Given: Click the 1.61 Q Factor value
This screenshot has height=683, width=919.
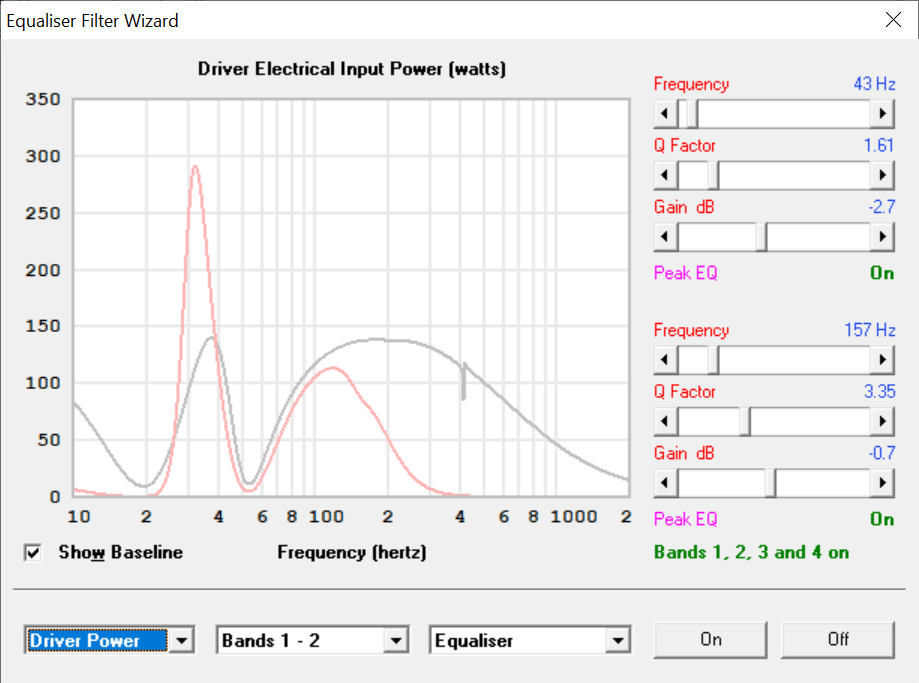Looking at the screenshot, I should pyautogui.click(x=879, y=145).
